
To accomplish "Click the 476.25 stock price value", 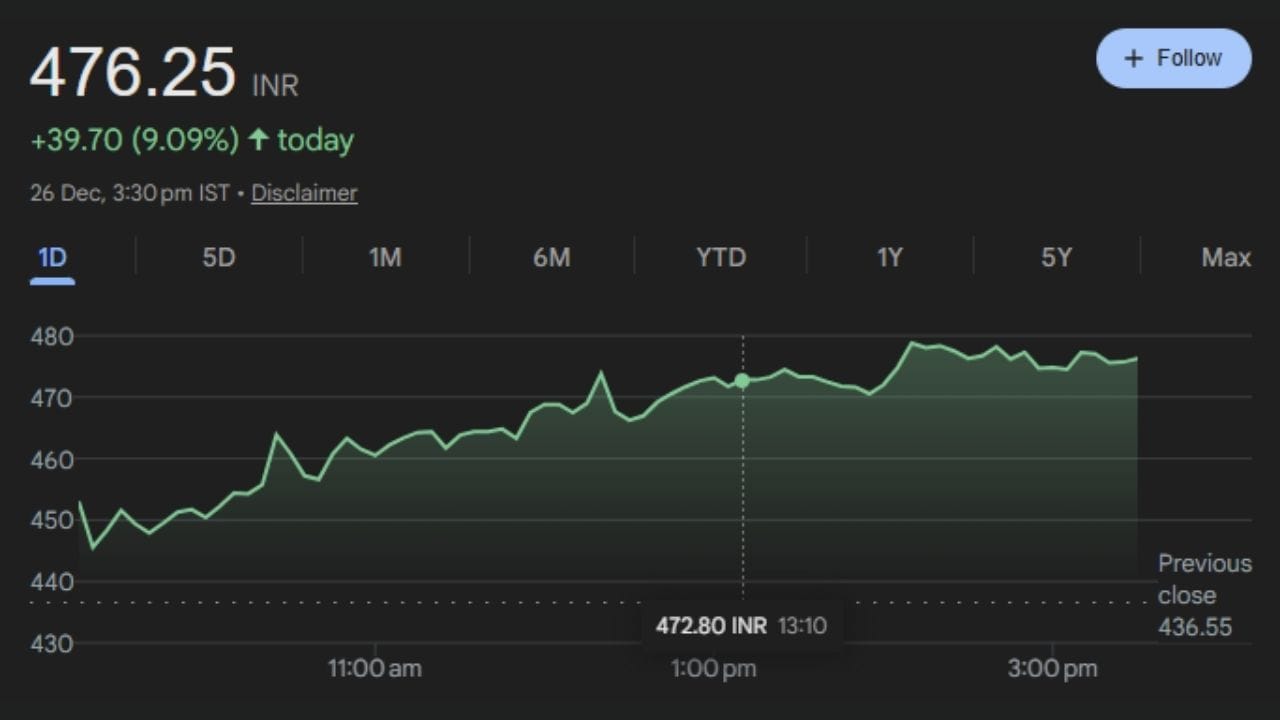I will (133, 73).
